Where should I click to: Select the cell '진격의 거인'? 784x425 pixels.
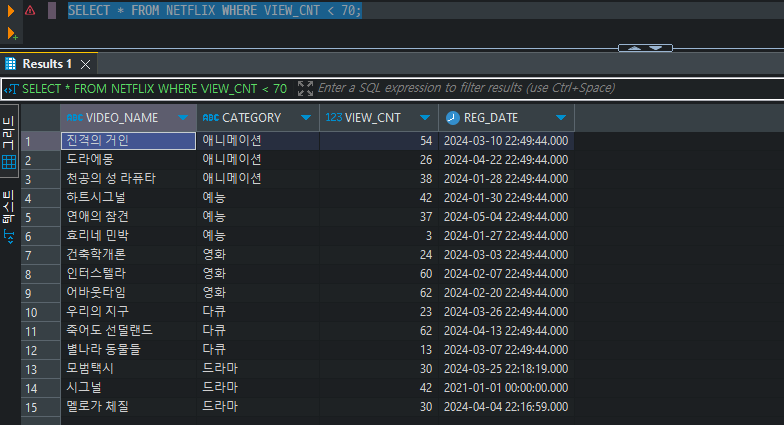click(128, 141)
